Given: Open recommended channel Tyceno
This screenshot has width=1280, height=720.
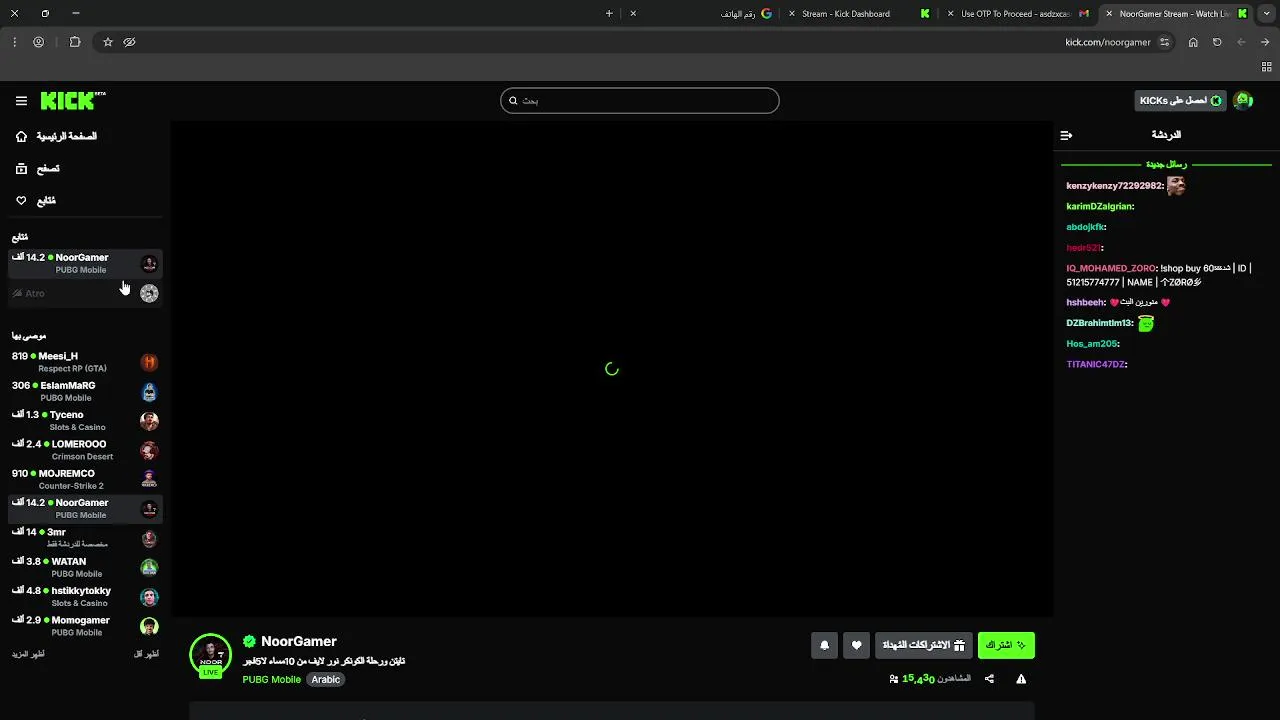Looking at the screenshot, I should click(x=85, y=420).
